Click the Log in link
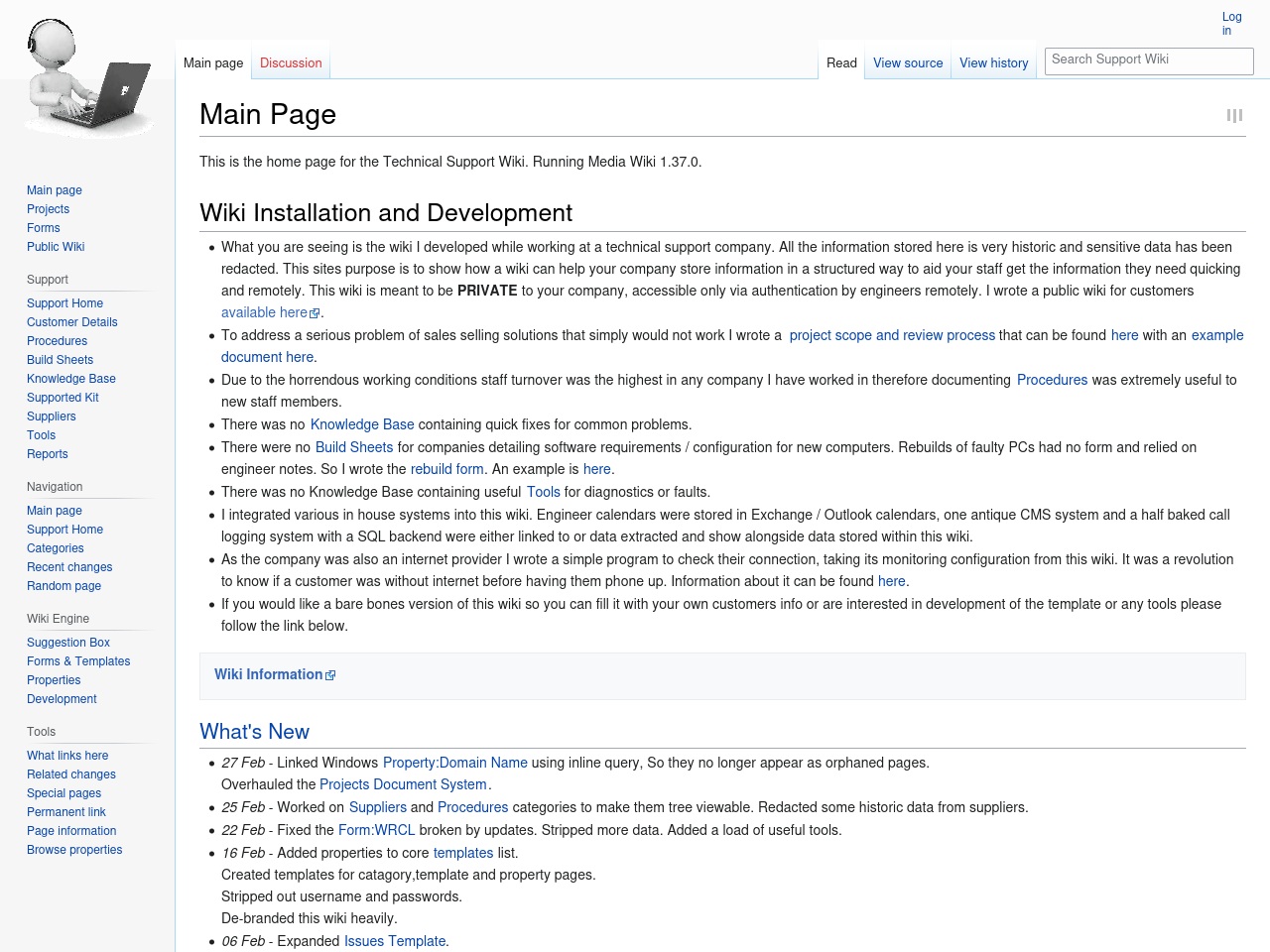 [1231, 24]
